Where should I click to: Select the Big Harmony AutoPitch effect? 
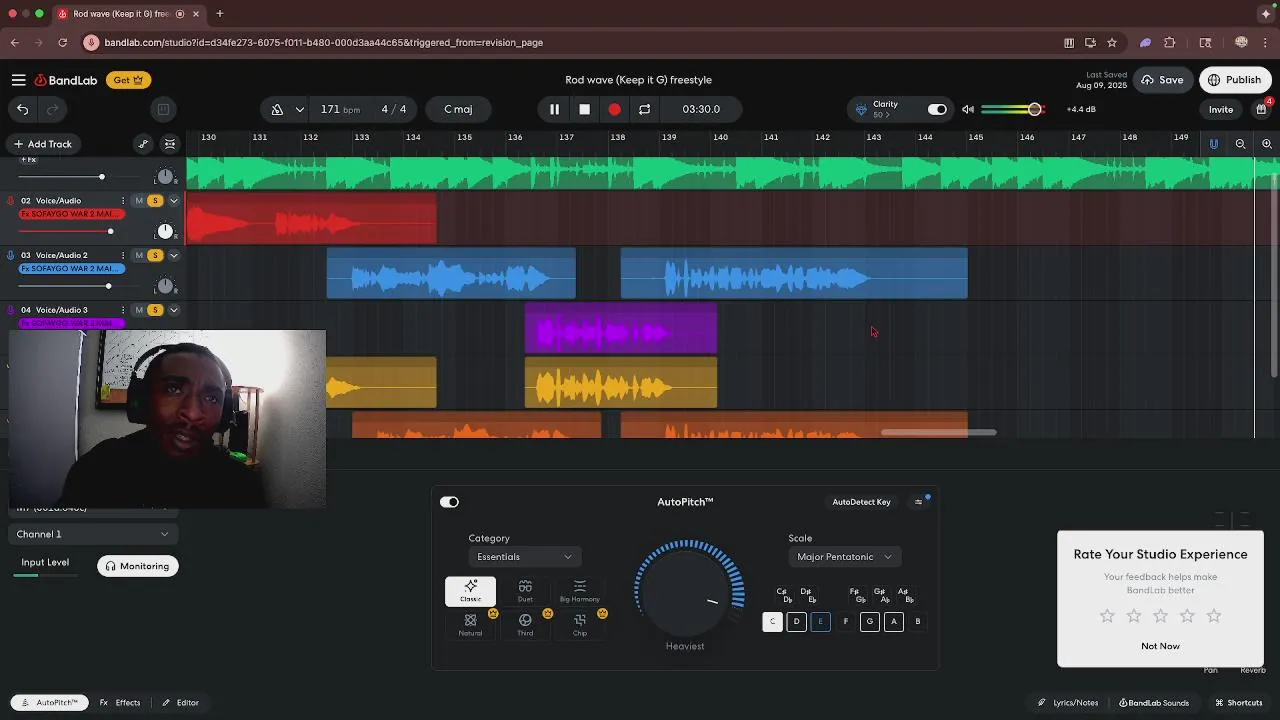(x=580, y=591)
